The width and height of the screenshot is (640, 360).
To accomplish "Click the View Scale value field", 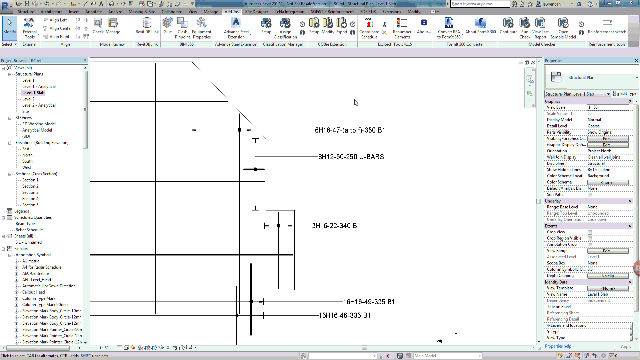I will [x=608, y=107].
